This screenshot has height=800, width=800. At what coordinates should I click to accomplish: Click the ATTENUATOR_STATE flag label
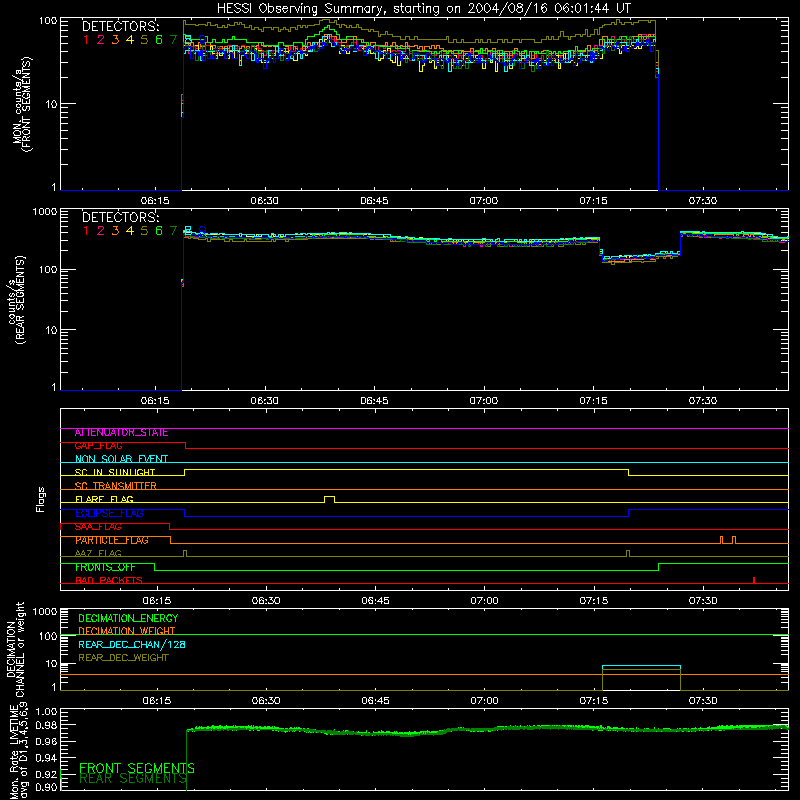pyautogui.click(x=121, y=433)
